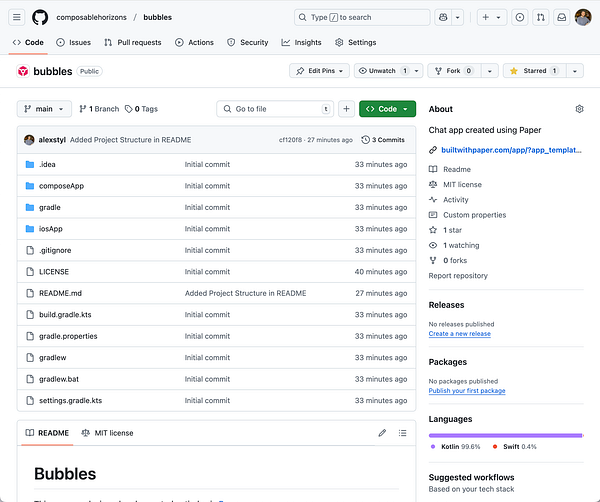
Task: Open the main branch selector
Action: 44,109
